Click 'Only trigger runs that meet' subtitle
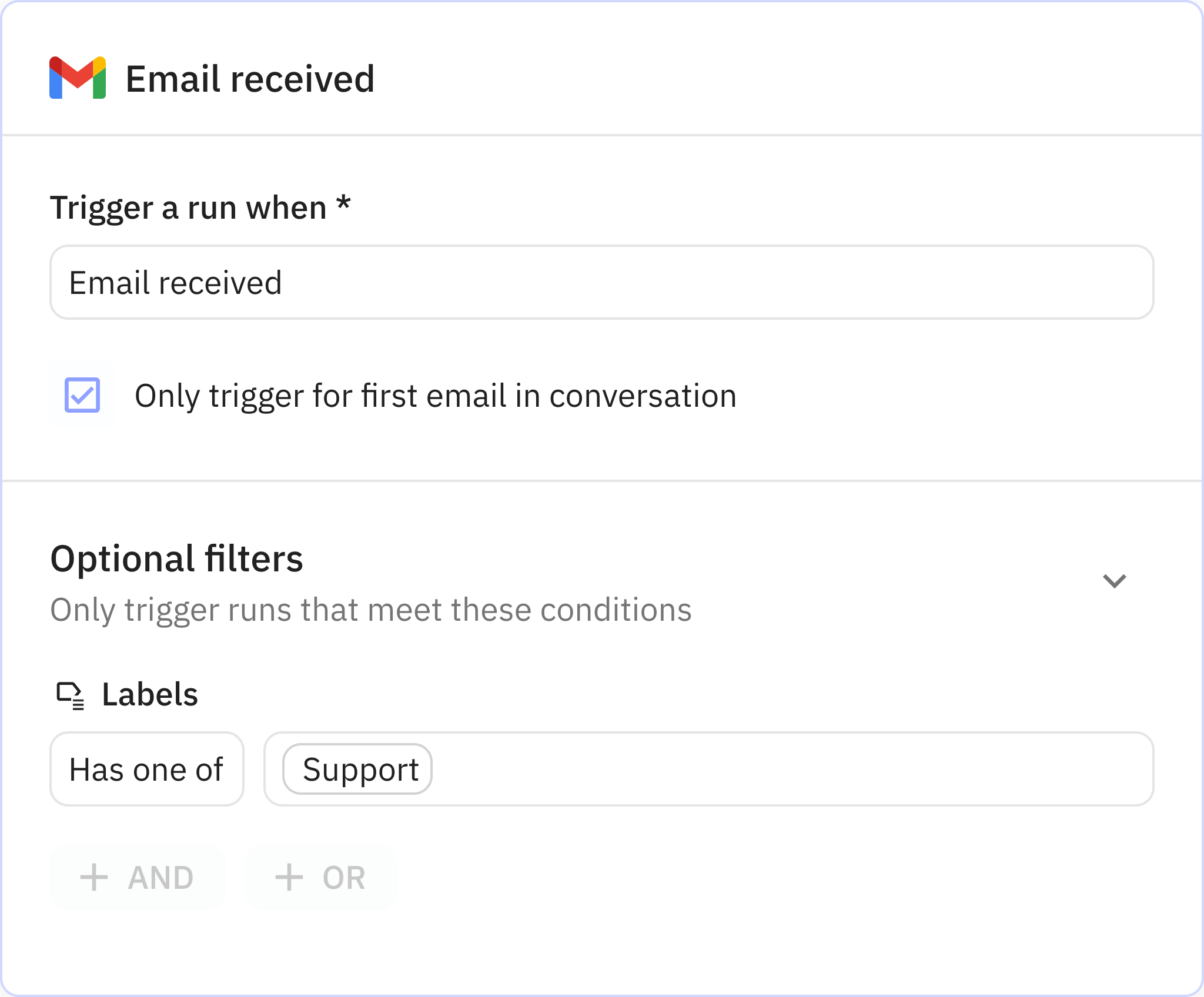This screenshot has height=997, width=1204. 371,610
